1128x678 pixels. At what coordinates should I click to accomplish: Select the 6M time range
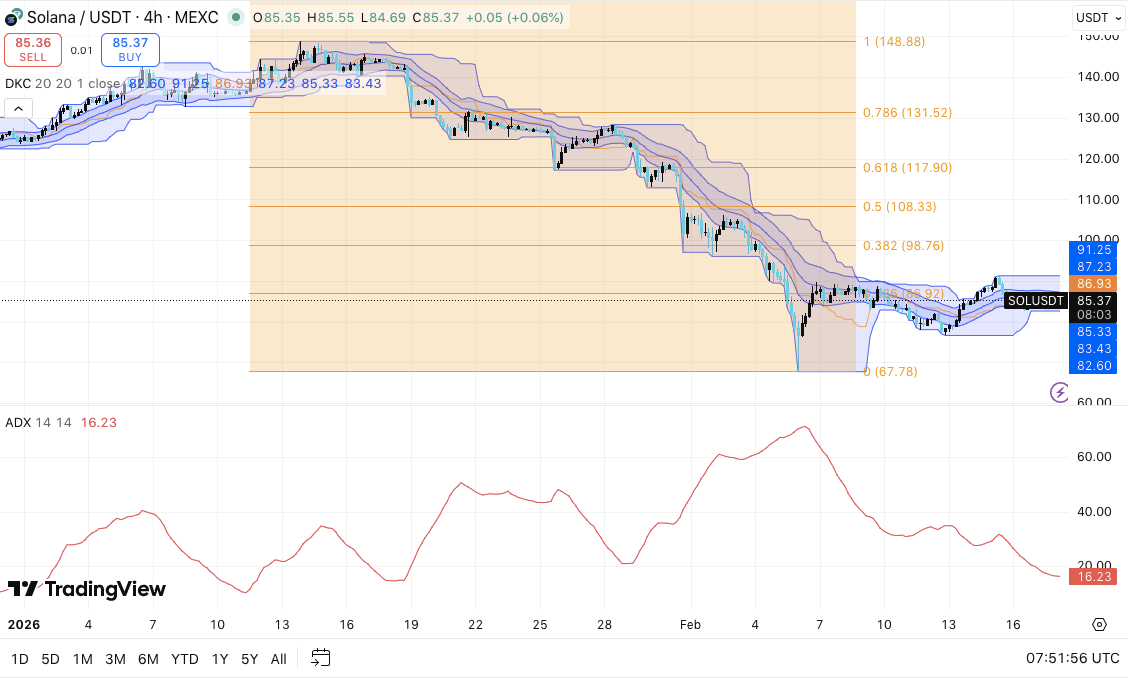click(148, 659)
